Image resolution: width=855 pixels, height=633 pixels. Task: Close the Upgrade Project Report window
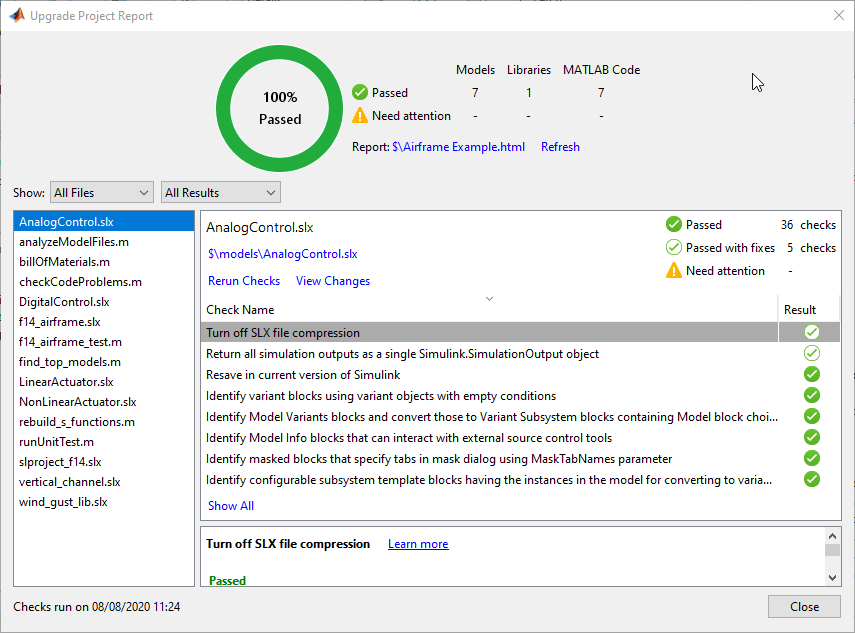click(x=839, y=15)
